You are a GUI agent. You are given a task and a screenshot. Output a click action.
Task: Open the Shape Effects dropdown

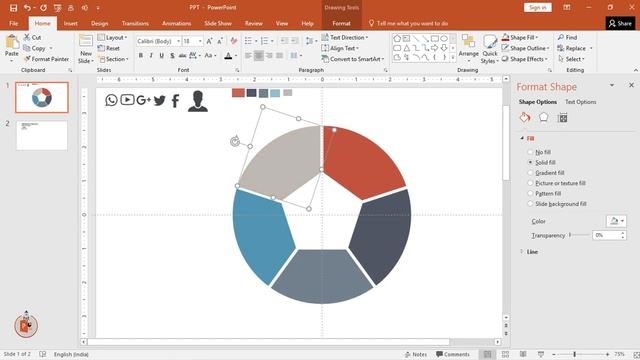coord(525,59)
